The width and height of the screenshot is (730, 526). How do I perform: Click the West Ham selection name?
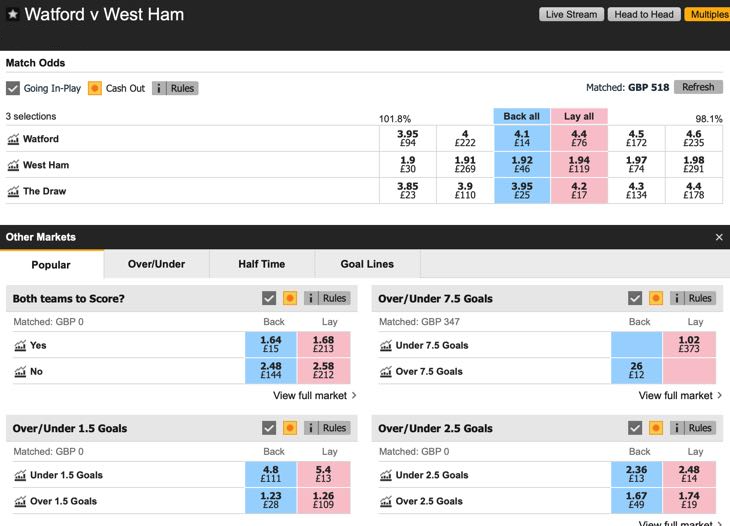46,165
